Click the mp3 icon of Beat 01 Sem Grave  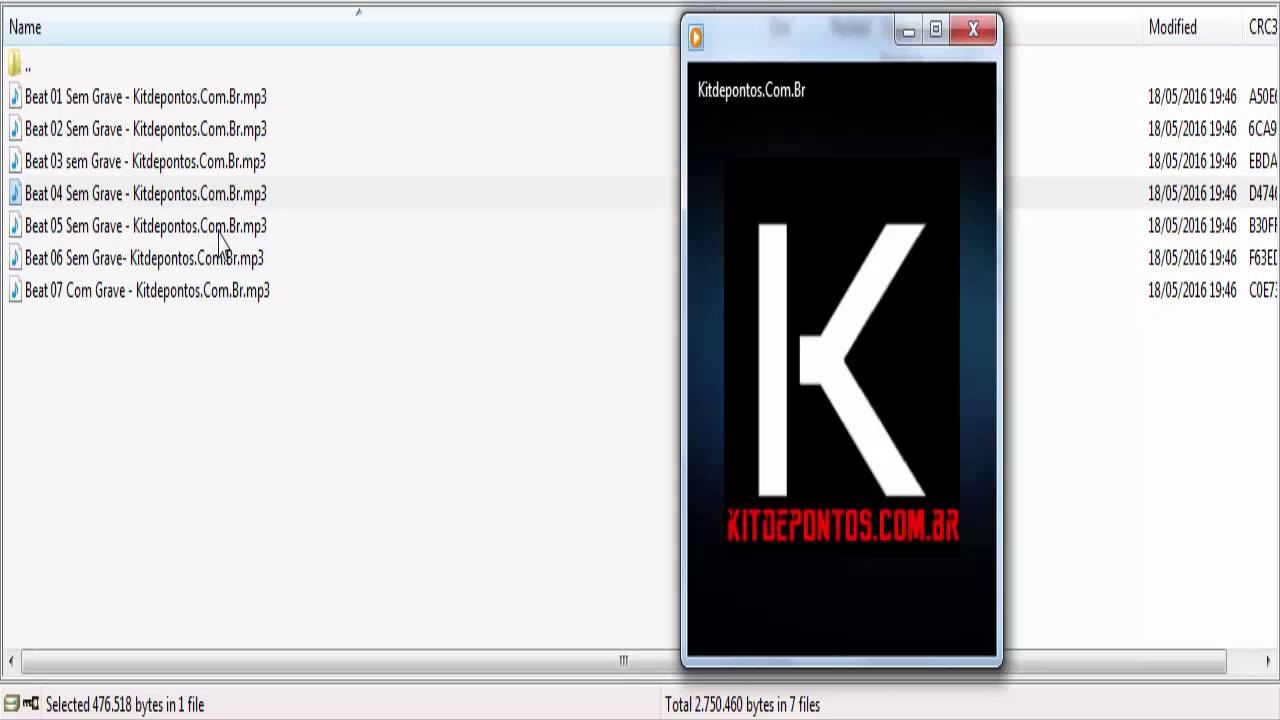point(15,97)
